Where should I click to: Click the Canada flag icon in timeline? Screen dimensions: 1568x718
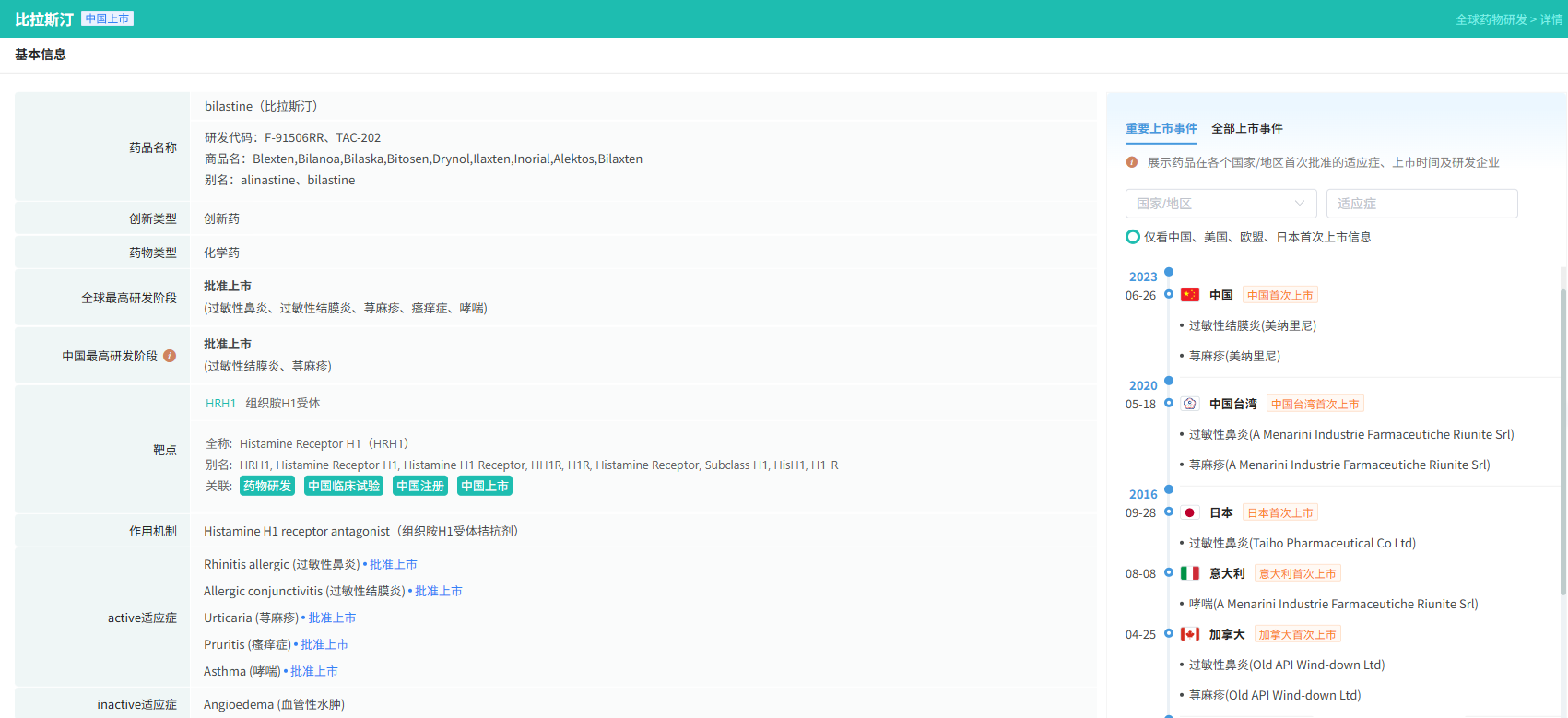point(1190,634)
